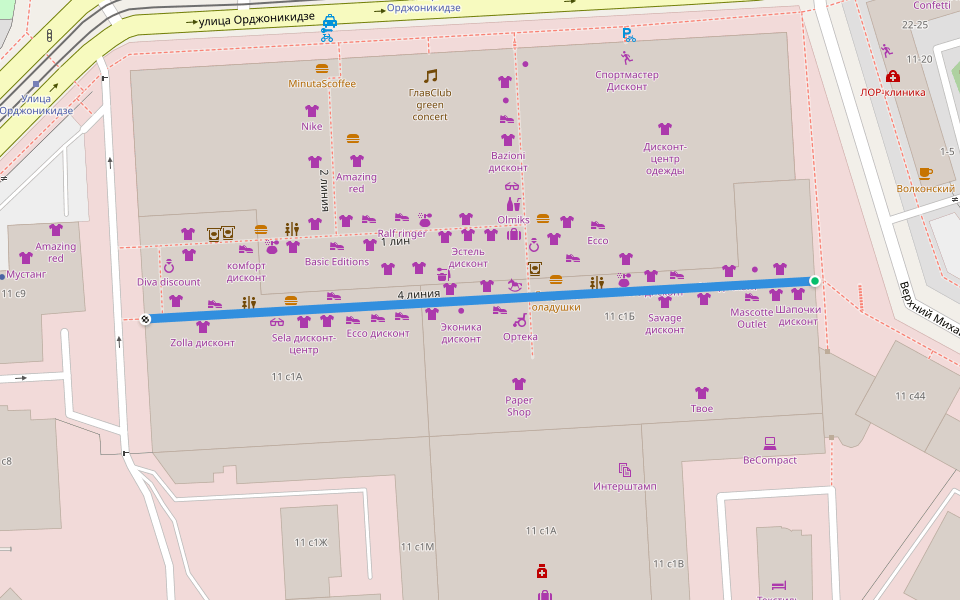960x600 pixels.
Task: Select the Твое clothing store icon
Action: (x=702, y=393)
